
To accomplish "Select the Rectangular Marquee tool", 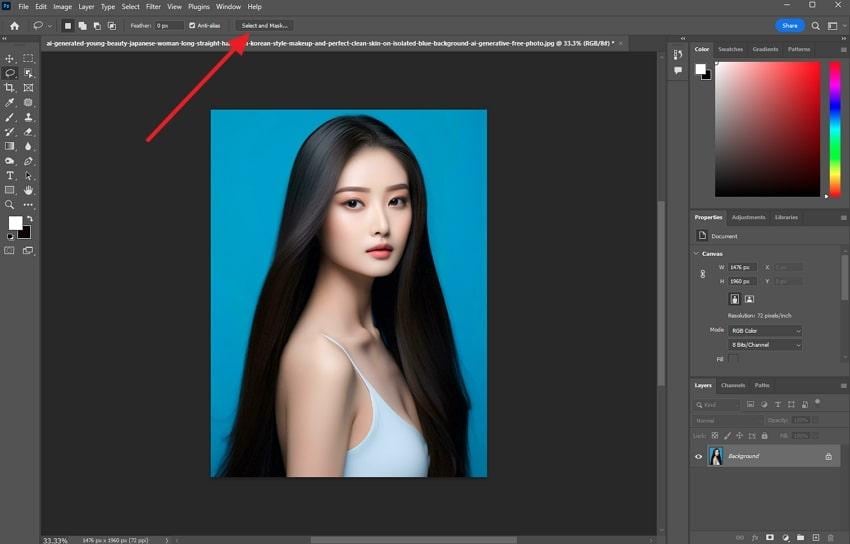I will (x=28, y=59).
